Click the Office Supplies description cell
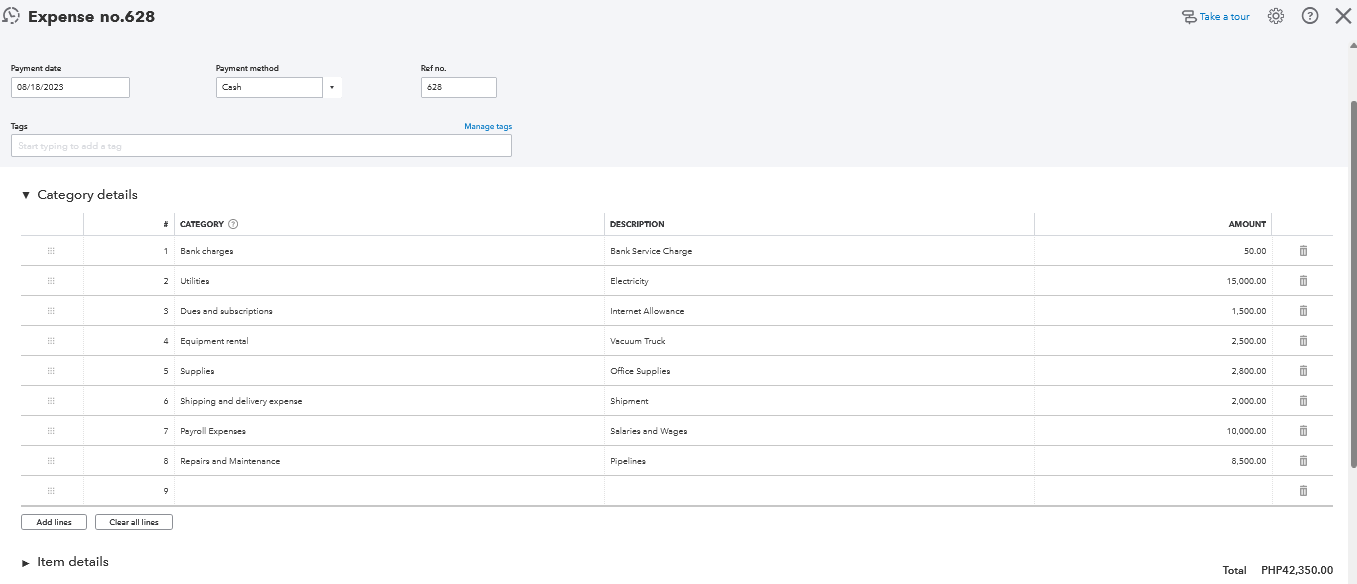 point(819,371)
